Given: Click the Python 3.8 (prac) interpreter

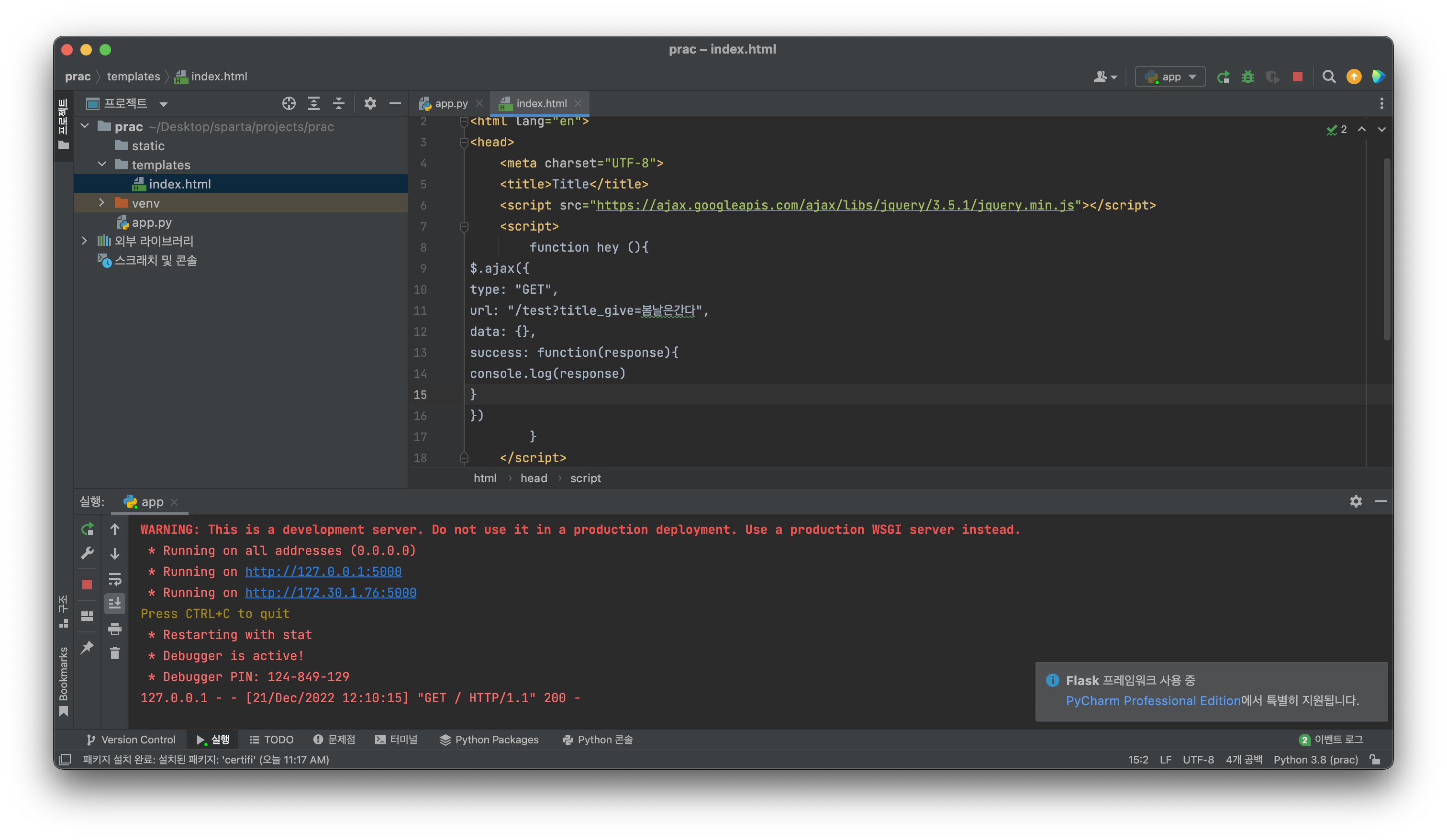Looking at the screenshot, I should coord(1315,760).
